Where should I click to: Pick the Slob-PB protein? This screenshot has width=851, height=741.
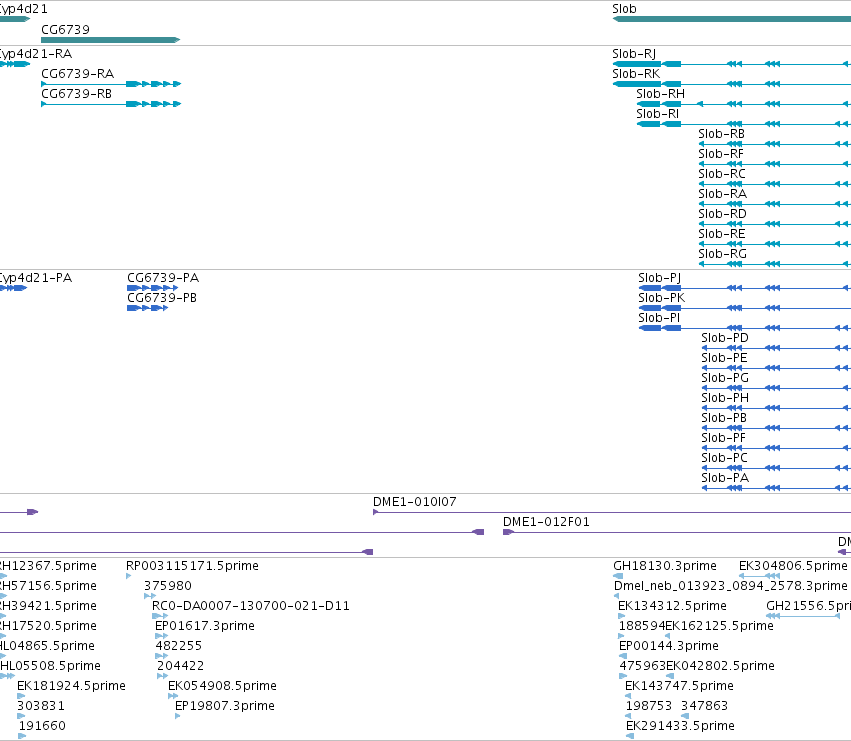[x=776, y=428]
